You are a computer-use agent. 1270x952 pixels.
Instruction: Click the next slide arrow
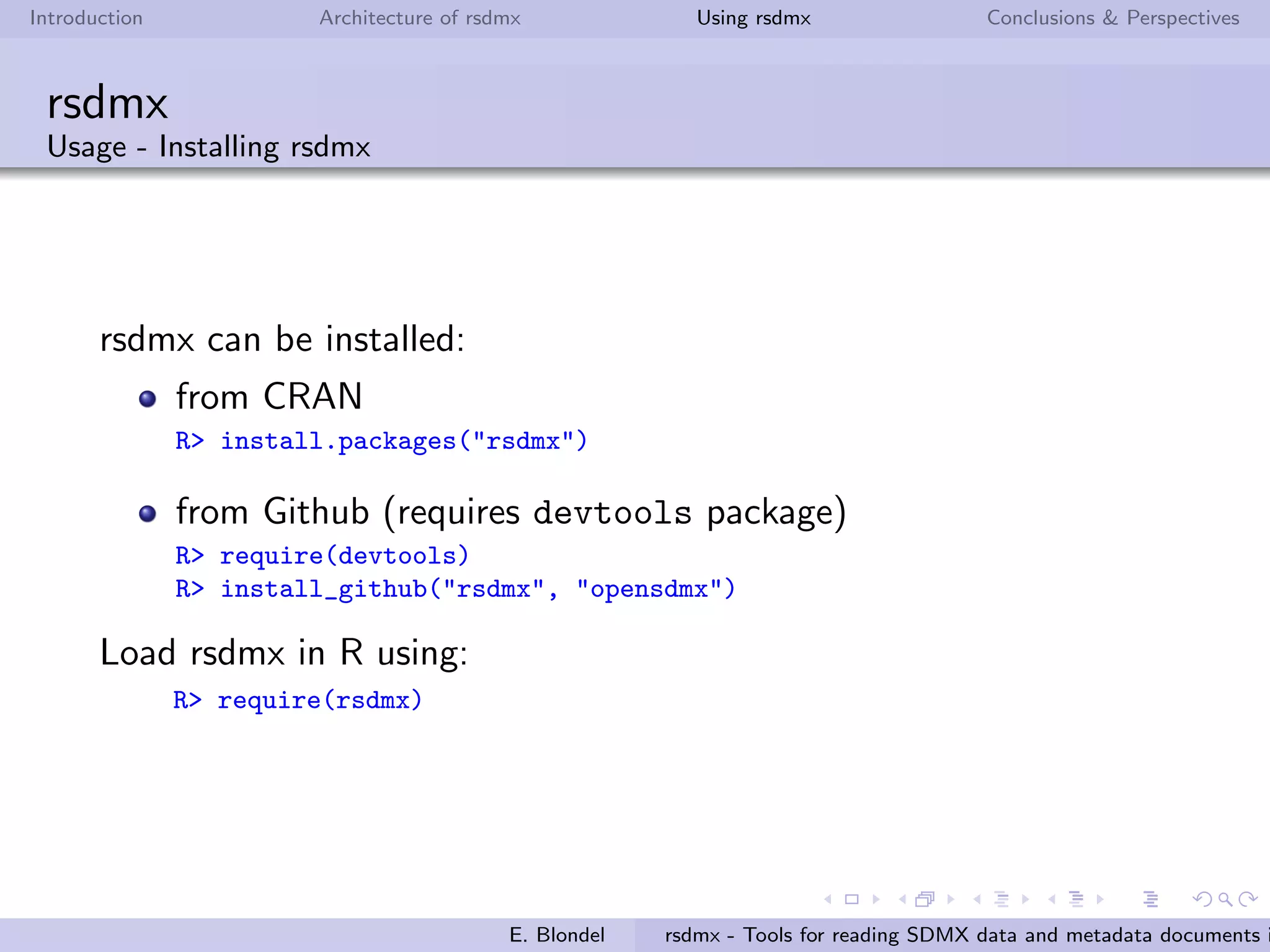point(876,899)
